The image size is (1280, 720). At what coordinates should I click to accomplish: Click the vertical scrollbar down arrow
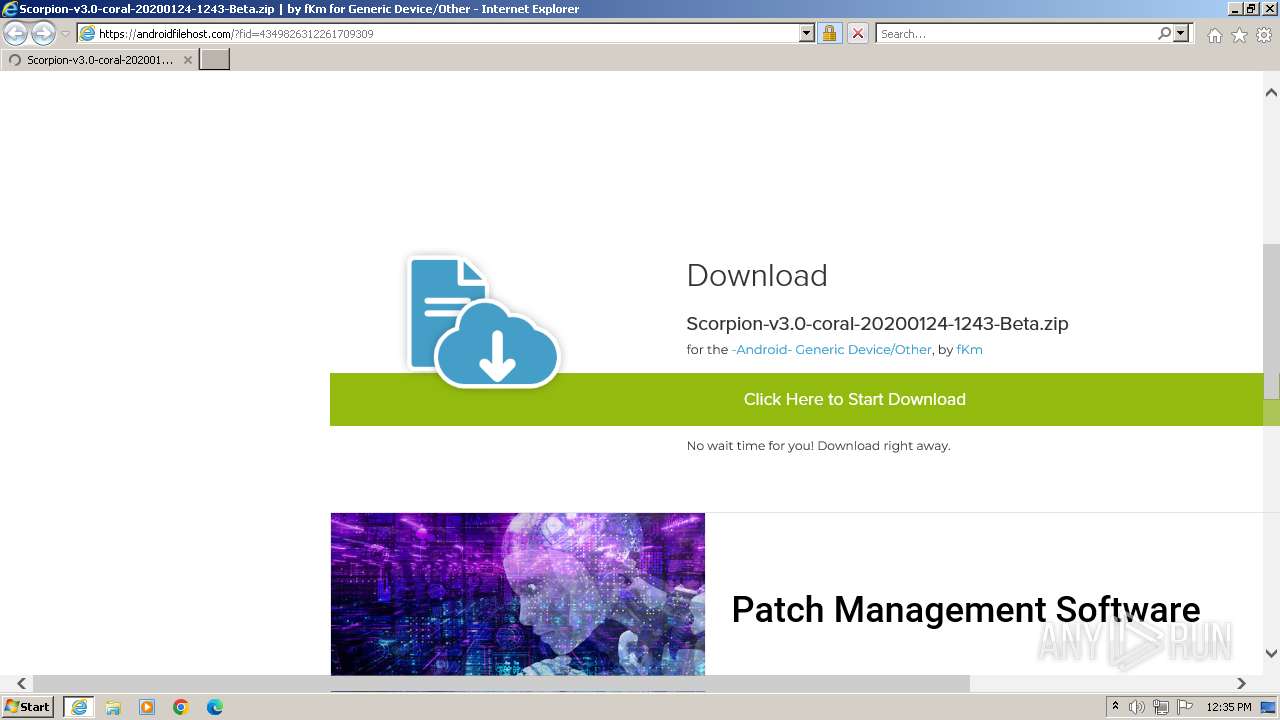(x=1271, y=653)
